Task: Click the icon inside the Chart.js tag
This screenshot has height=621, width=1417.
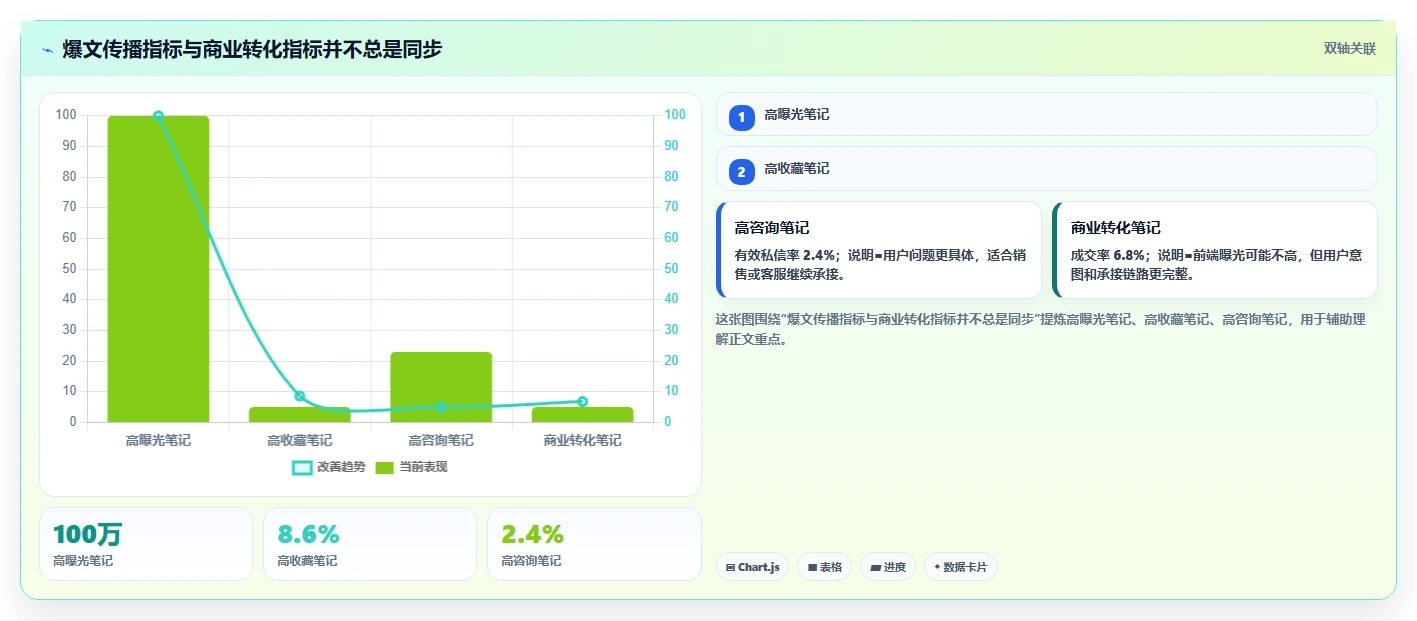Action: point(731,567)
